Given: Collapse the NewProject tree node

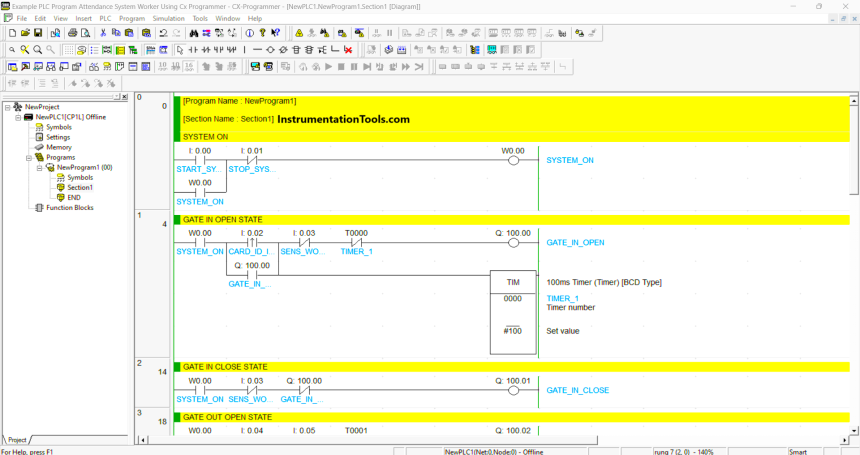Looking at the screenshot, I should coord(8,107).
